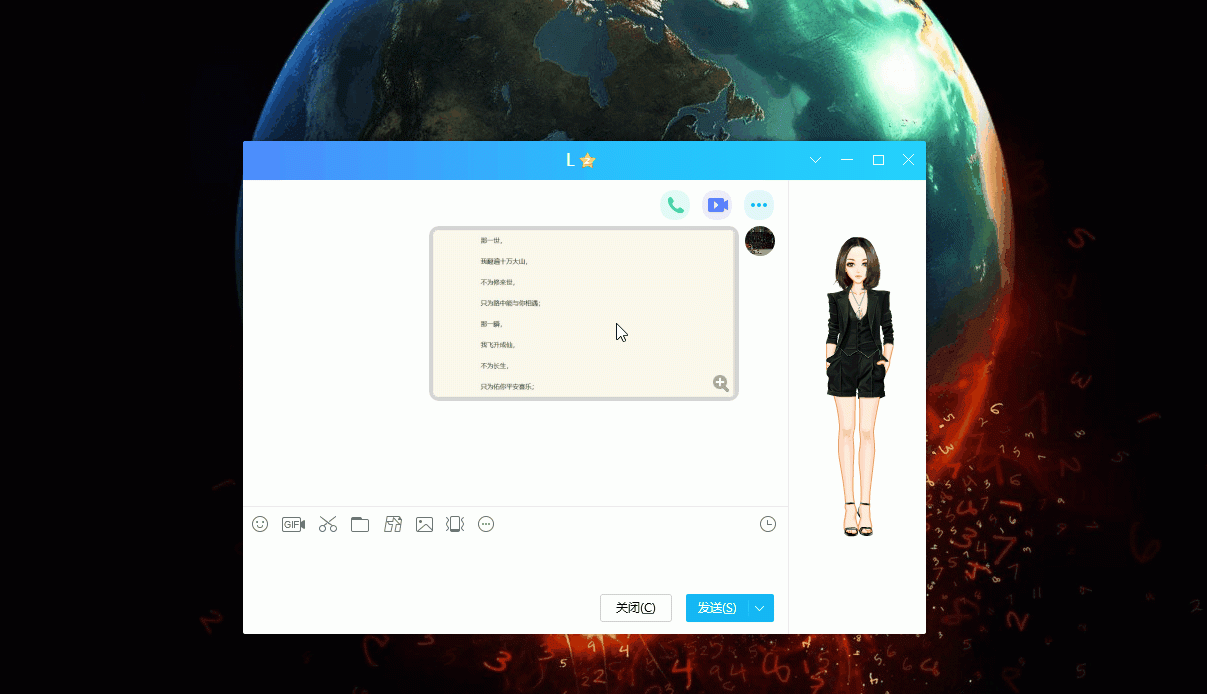Expand the send options dropdown arrow
Image resolution: width=1207 pixels, height=694 pixels.
click(760, 608)
